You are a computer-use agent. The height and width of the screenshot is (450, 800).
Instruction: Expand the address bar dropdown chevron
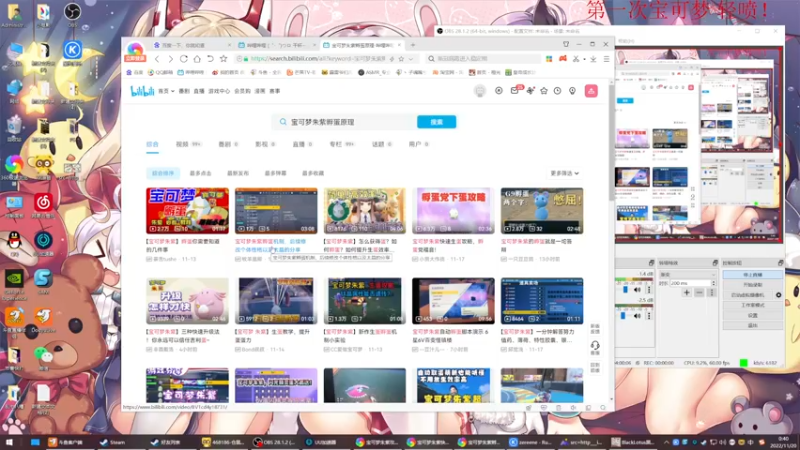(x=411, y=59)
